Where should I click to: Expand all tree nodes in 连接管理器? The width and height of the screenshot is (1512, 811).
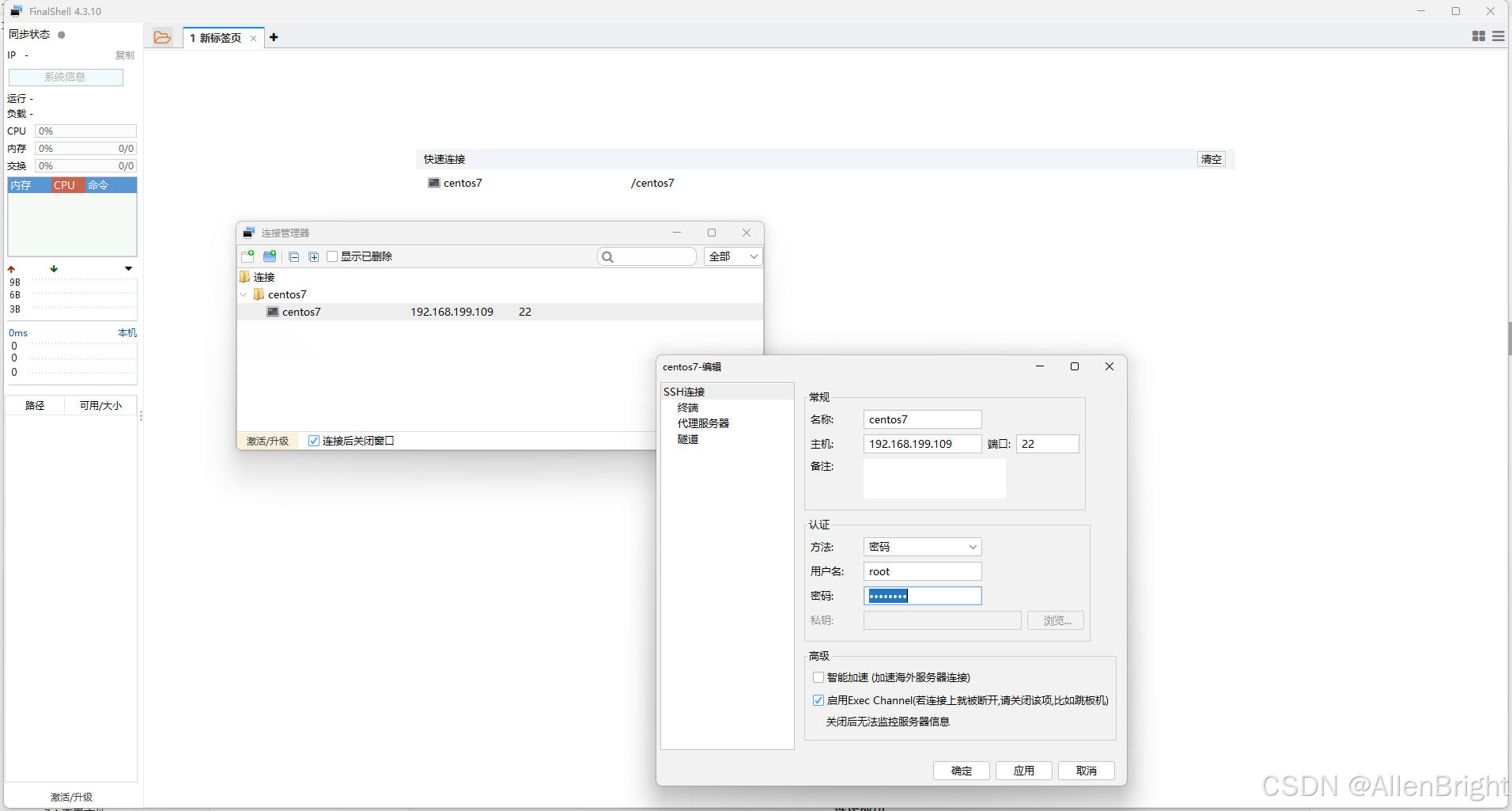pyautogui.click(x=313, y=256)
